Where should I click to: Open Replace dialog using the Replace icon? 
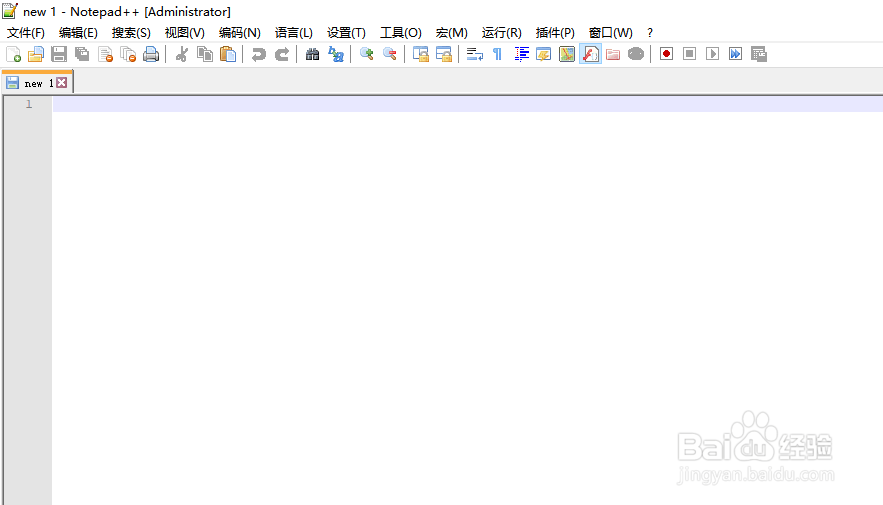click(336, 54)
